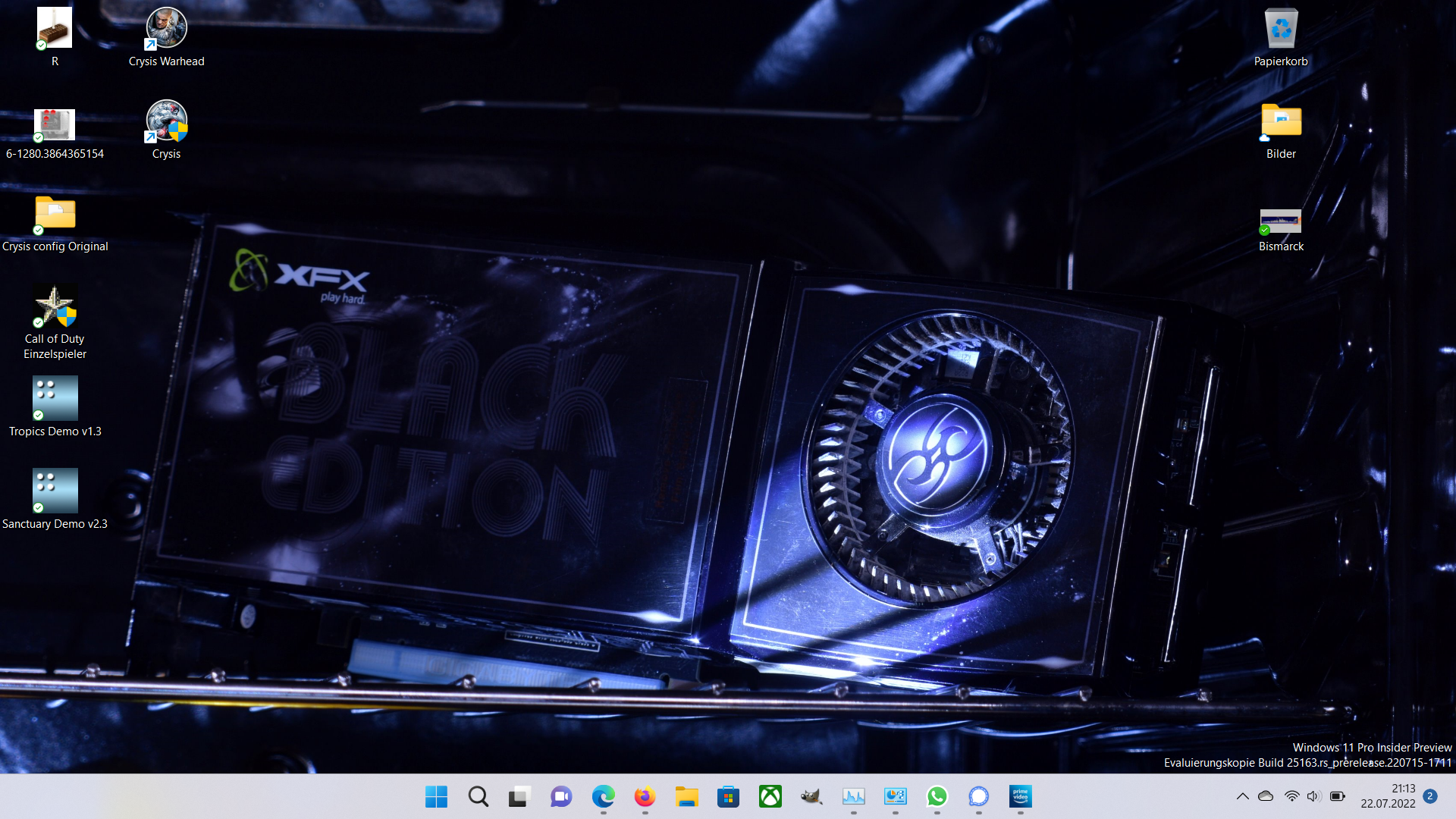Click the taskbar search button

pos(478,796)
